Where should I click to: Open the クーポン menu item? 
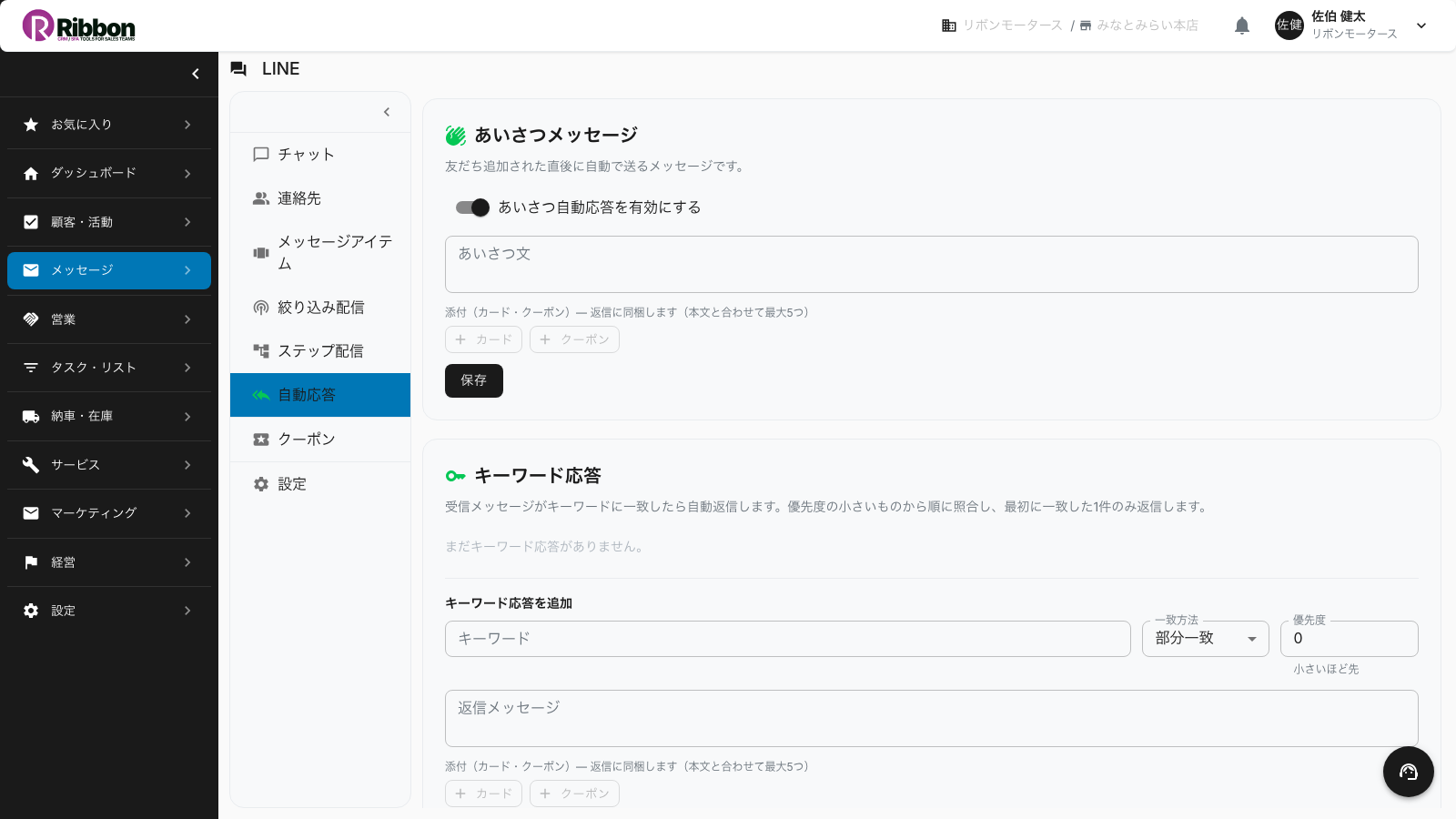[x=320, y=439]
